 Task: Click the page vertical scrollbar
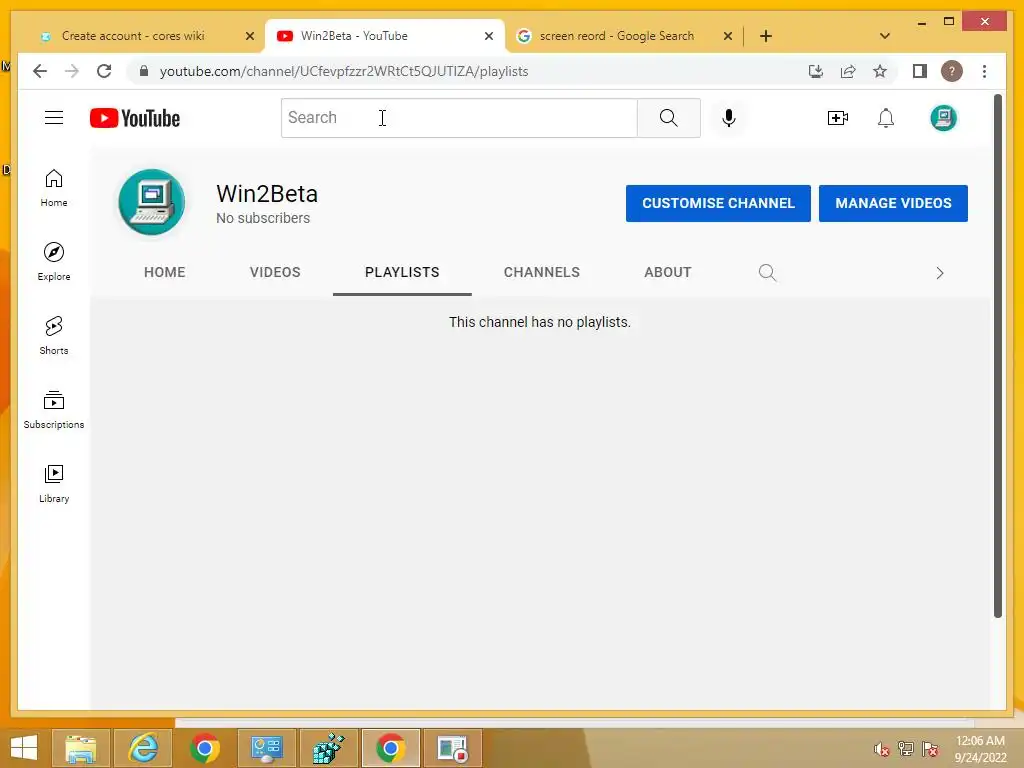(x=997, y=356)
